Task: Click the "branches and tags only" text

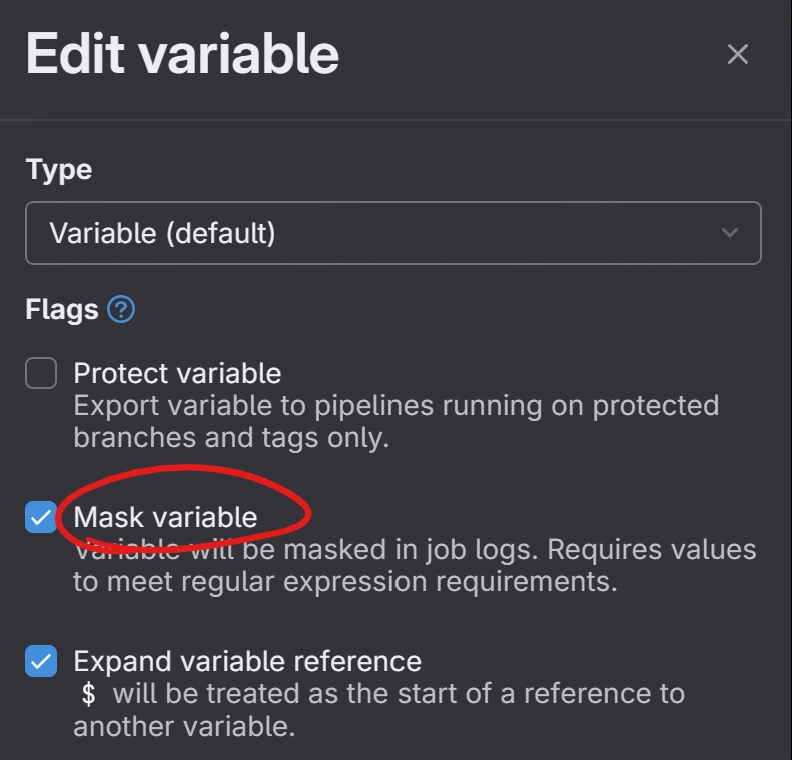Action: (230, 438)
